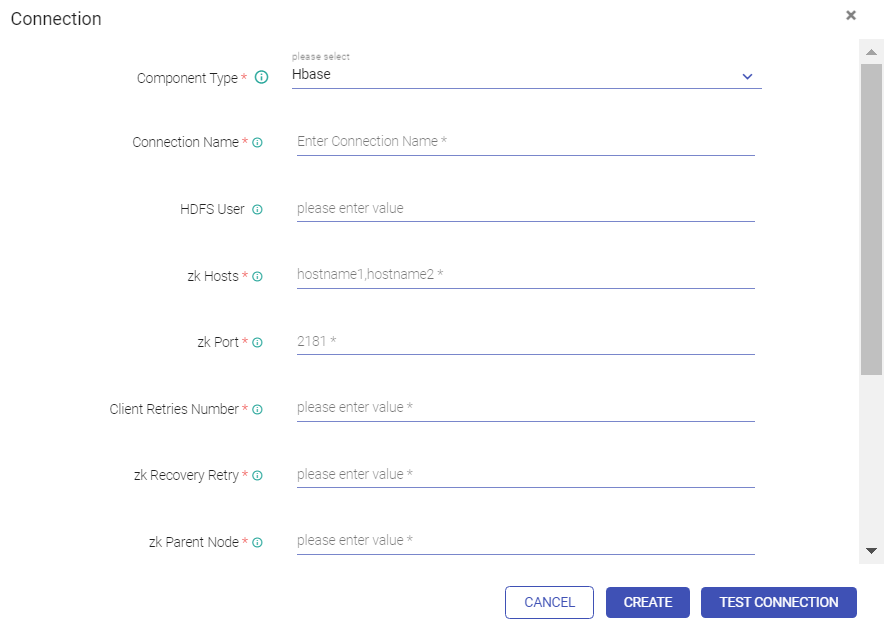The image size is (884, 627).
Task: Click the scrollbar up arrow
Action: (871, 52)
